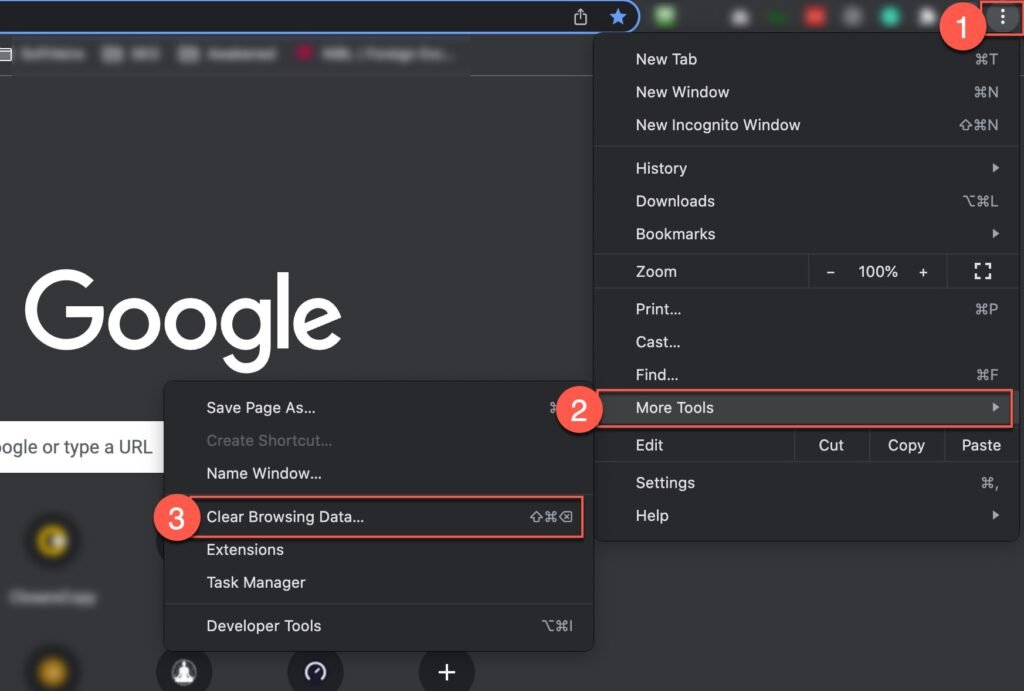Expand the Help submenu
Screen dimensions: 1024x691
point(807,515)
